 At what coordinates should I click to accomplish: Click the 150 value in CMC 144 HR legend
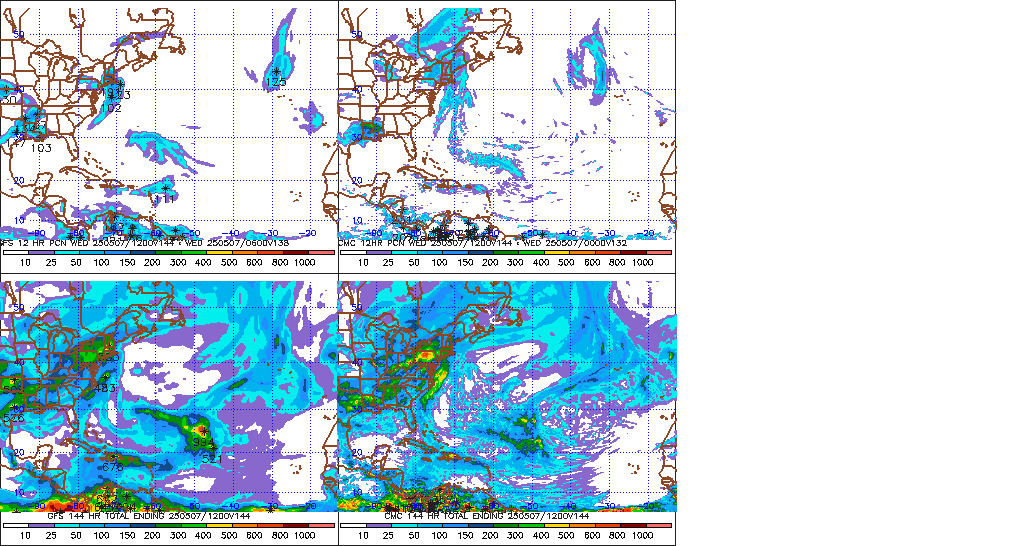click(x=465, y=535)
